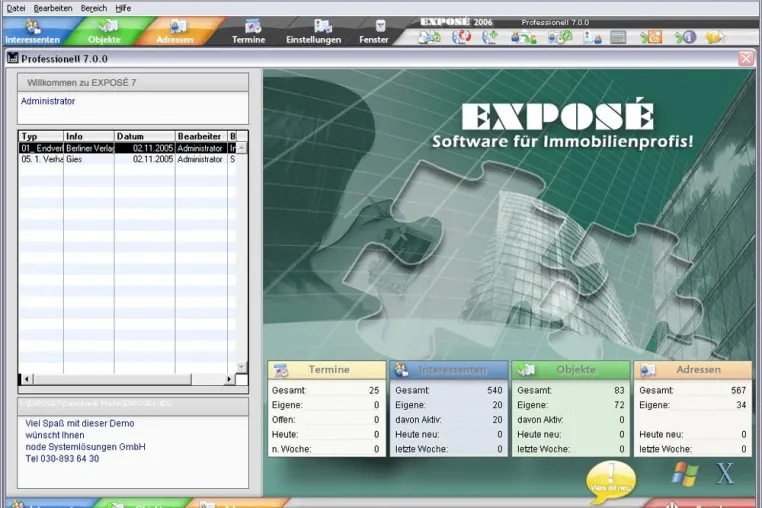Click the Termine calendar icon in top bar
Screen dimensions: 762x508
(x=253, y=26)
